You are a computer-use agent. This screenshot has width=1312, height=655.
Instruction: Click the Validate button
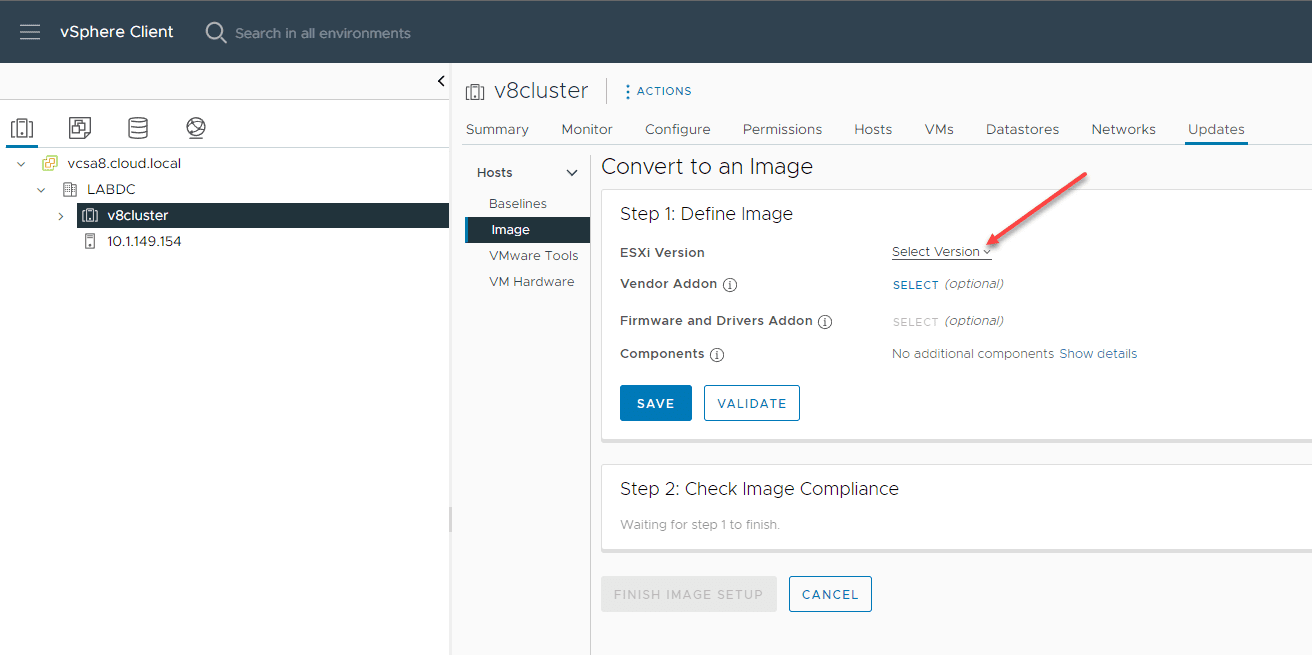pos(751,403)
